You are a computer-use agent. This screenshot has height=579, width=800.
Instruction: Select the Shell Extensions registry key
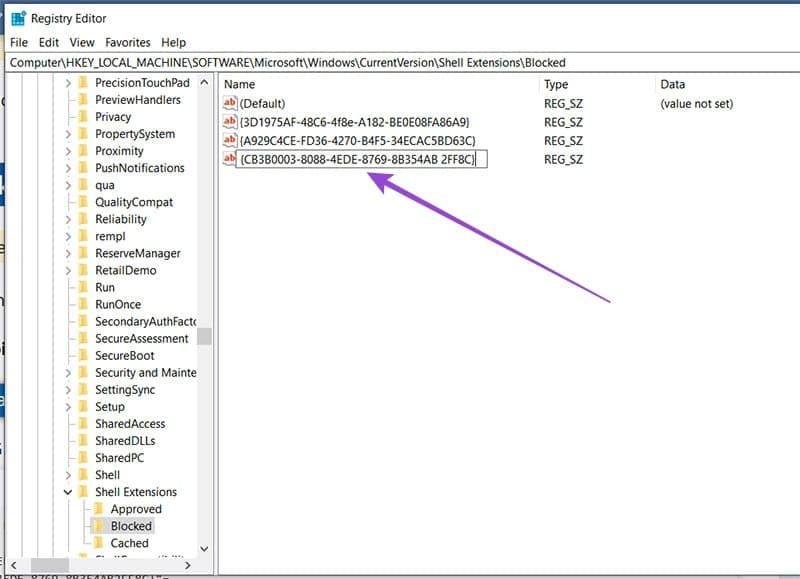(136, 492)
